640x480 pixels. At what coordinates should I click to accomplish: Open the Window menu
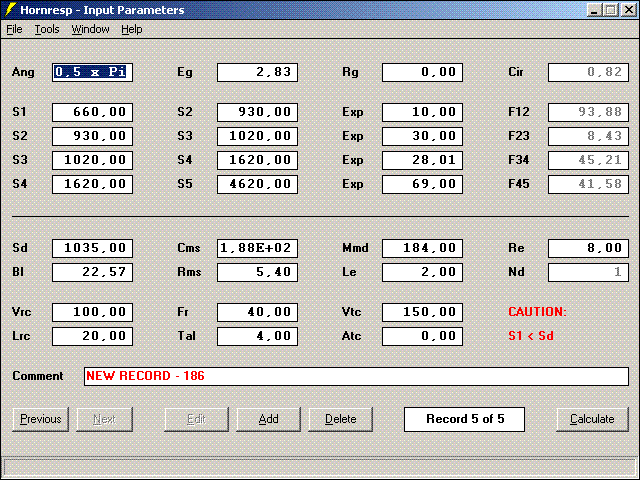point(90,30)
